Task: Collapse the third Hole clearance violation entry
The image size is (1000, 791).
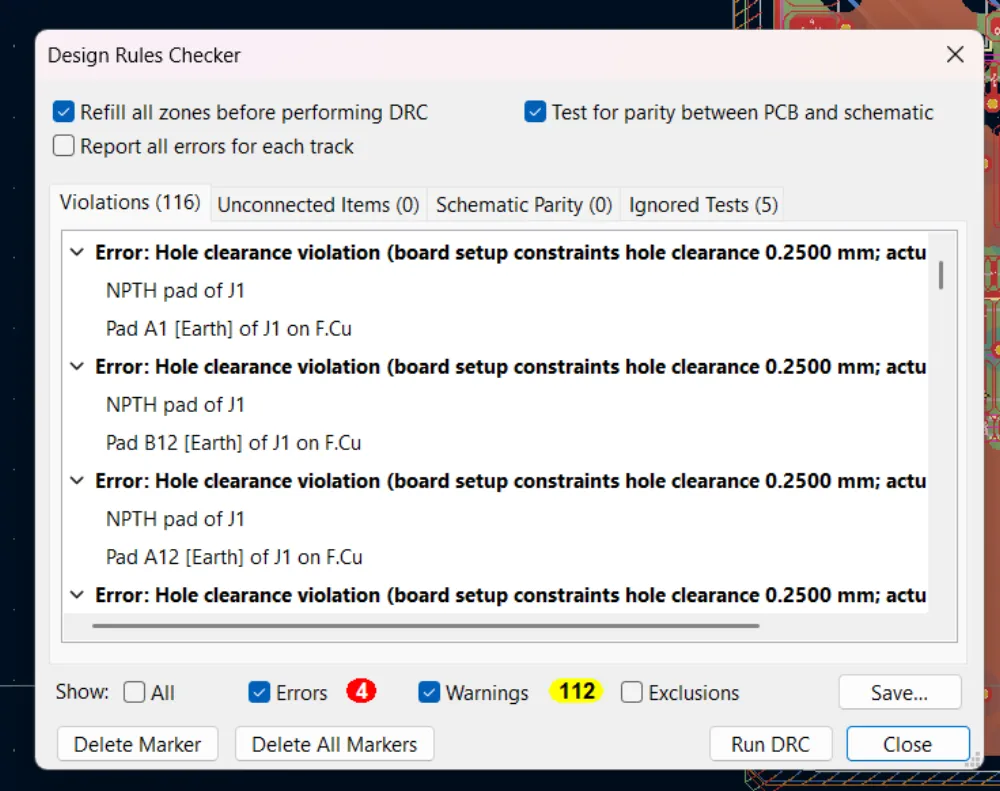Action: (77, 481)
